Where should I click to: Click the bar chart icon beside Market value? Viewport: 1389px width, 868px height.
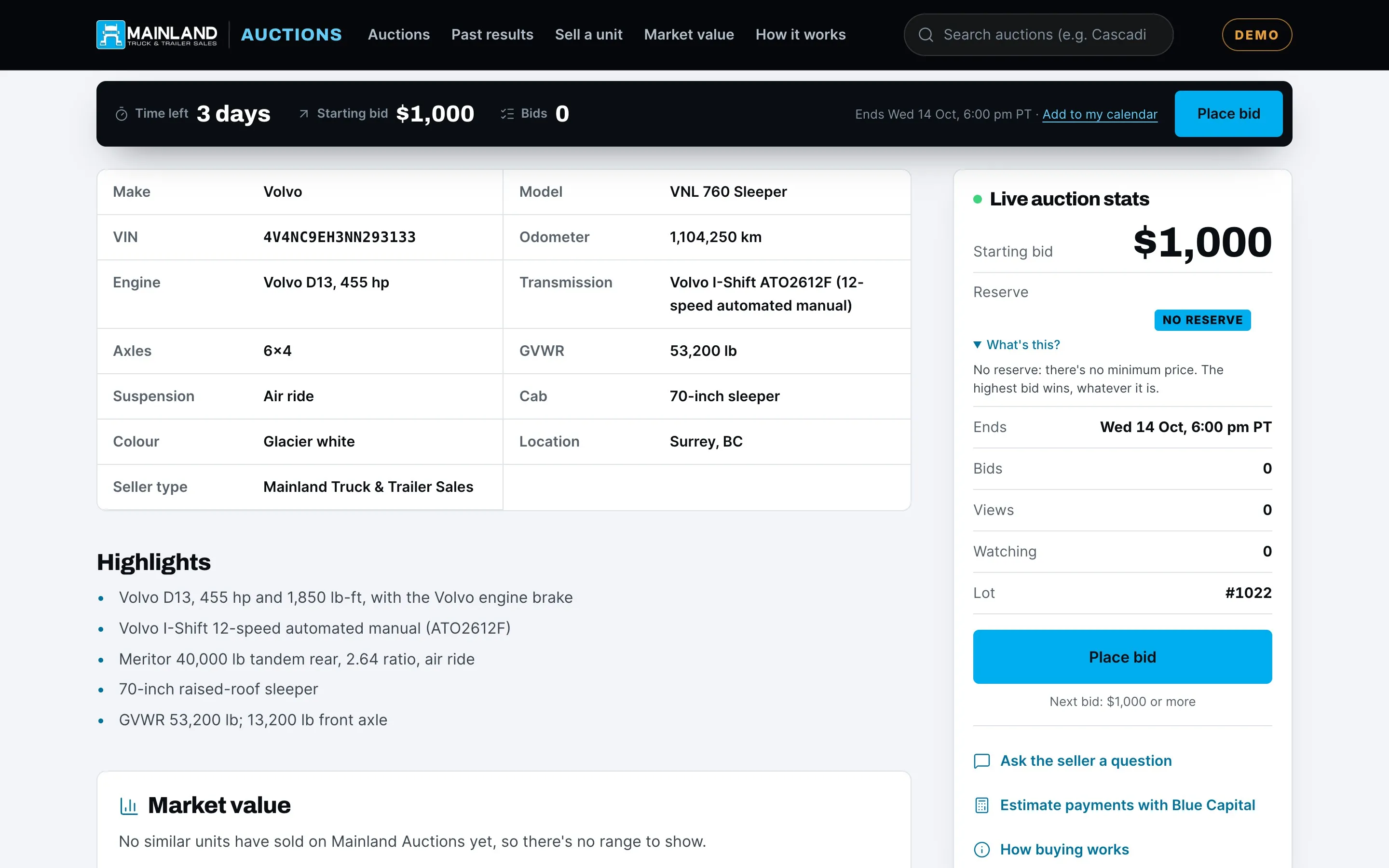[129, 806]
